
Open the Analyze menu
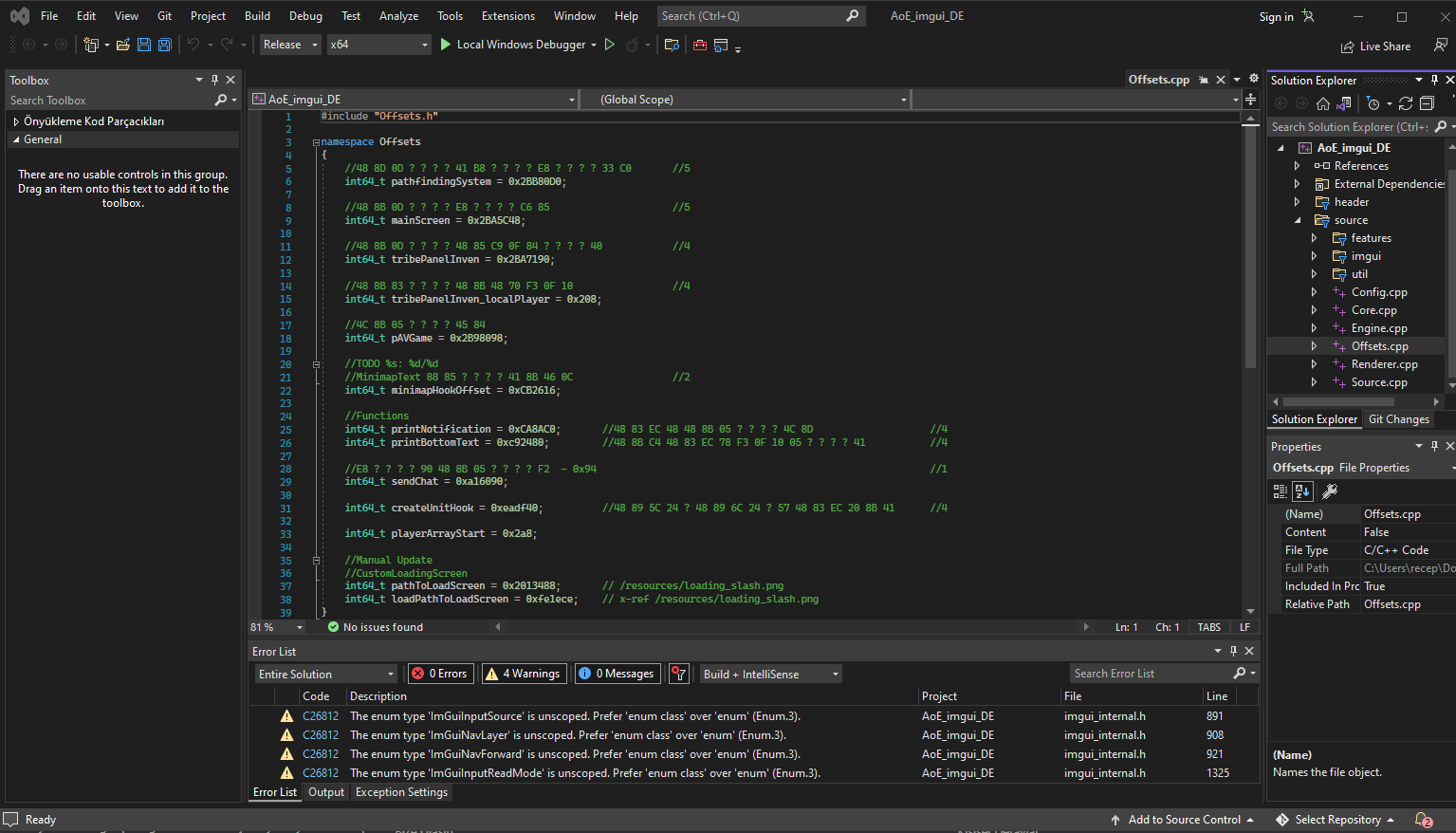click(x=398, y=16)
